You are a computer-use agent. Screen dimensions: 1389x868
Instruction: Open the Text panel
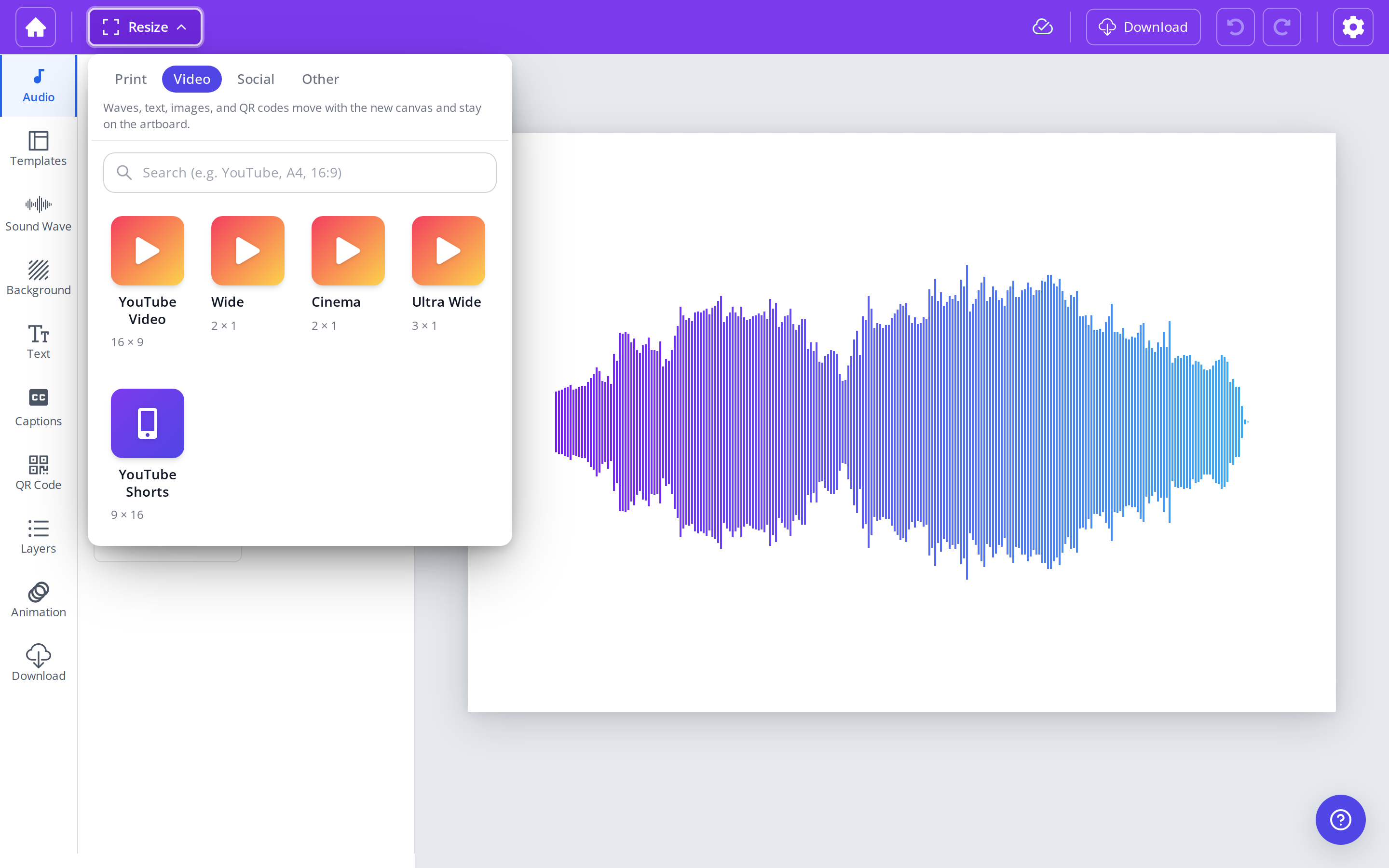point(39,342)
